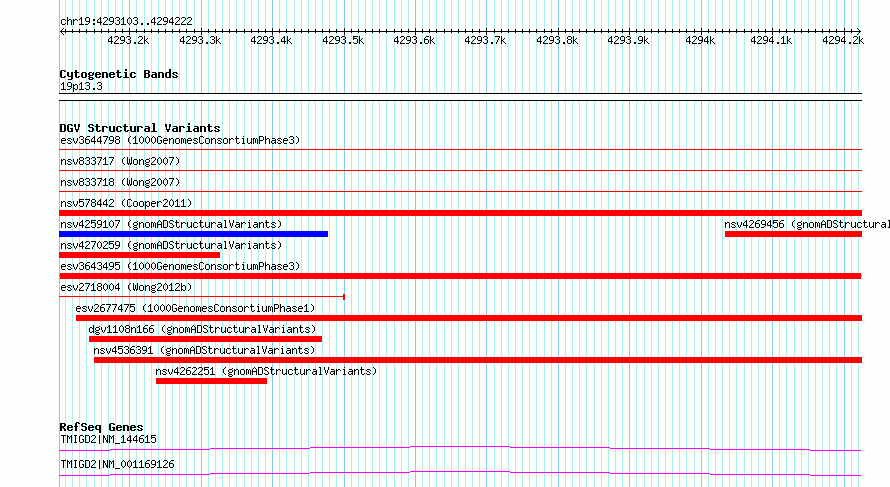Select nsv578442 (Cooper2011) variant label

point(126,203)
